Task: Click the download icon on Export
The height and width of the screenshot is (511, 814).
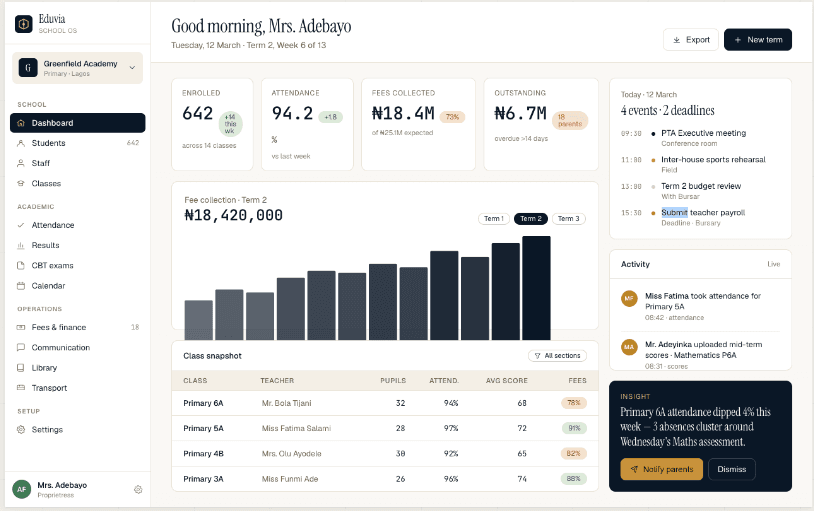Action: point(676,40)
